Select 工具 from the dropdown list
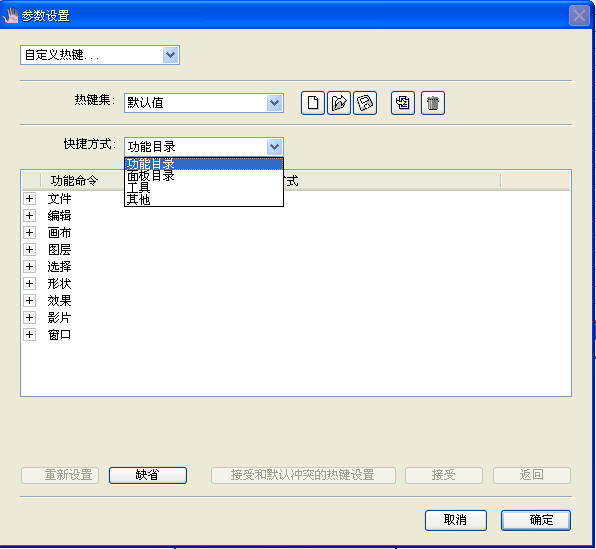Viewport: 596px width, 549px height. coord(138,187)
